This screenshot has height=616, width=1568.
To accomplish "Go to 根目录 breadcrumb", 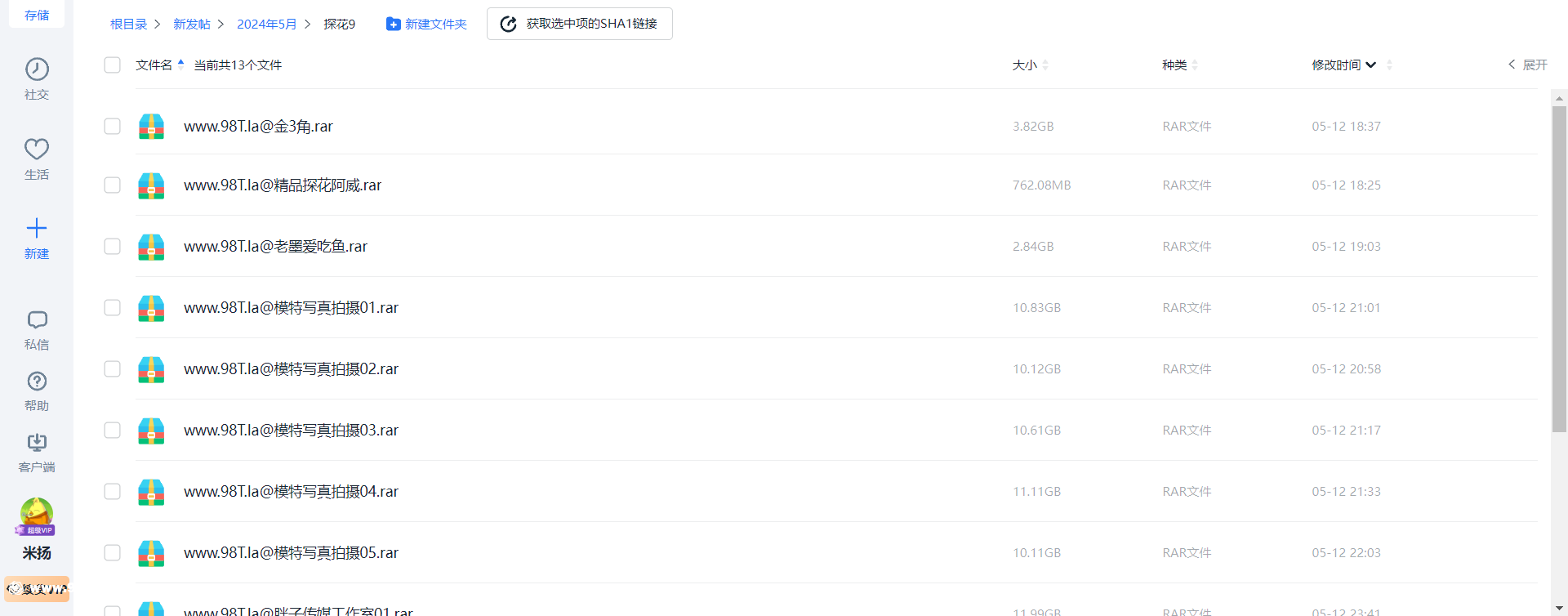I will pyautogui.click(x=129, y=25).
